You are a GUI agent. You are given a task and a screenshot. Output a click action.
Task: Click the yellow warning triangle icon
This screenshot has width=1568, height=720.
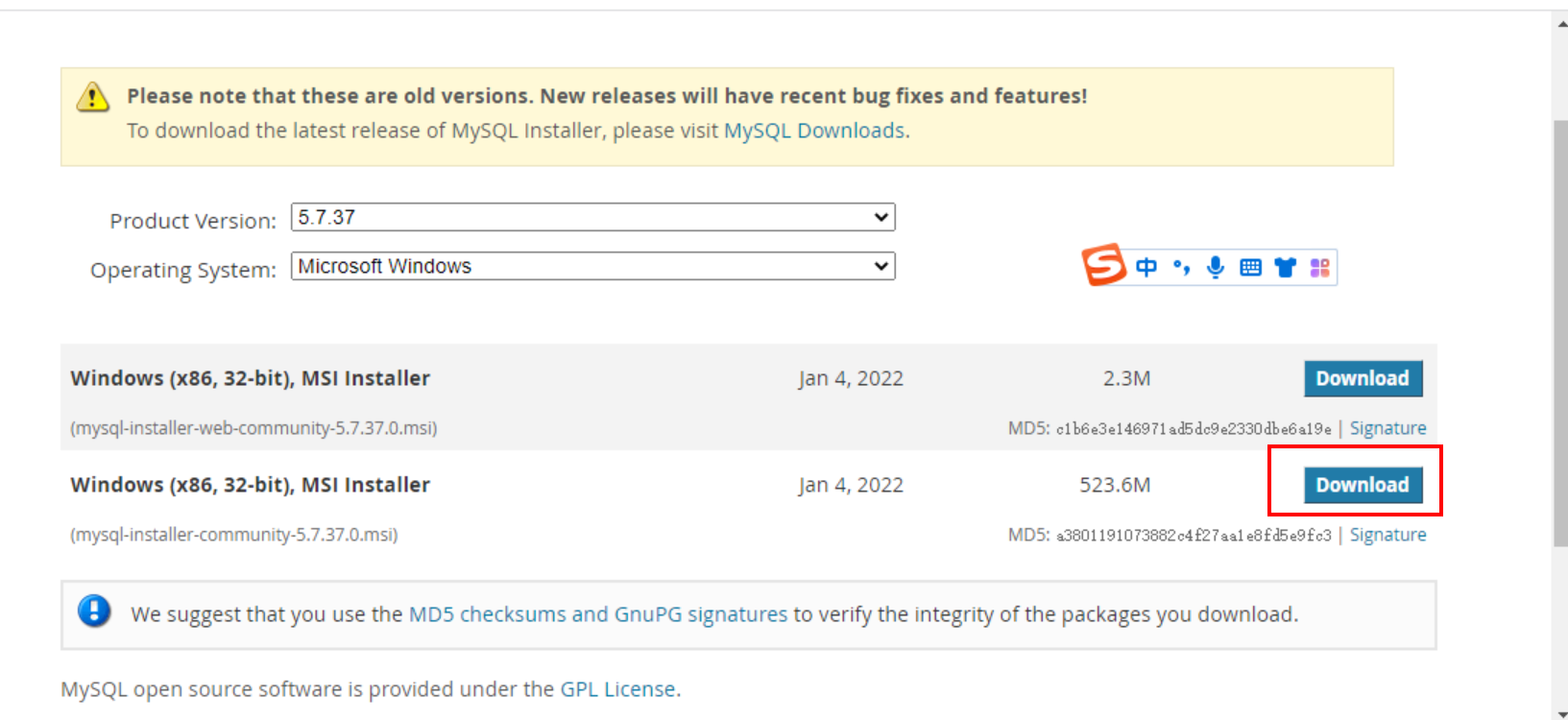click(93, 97)
